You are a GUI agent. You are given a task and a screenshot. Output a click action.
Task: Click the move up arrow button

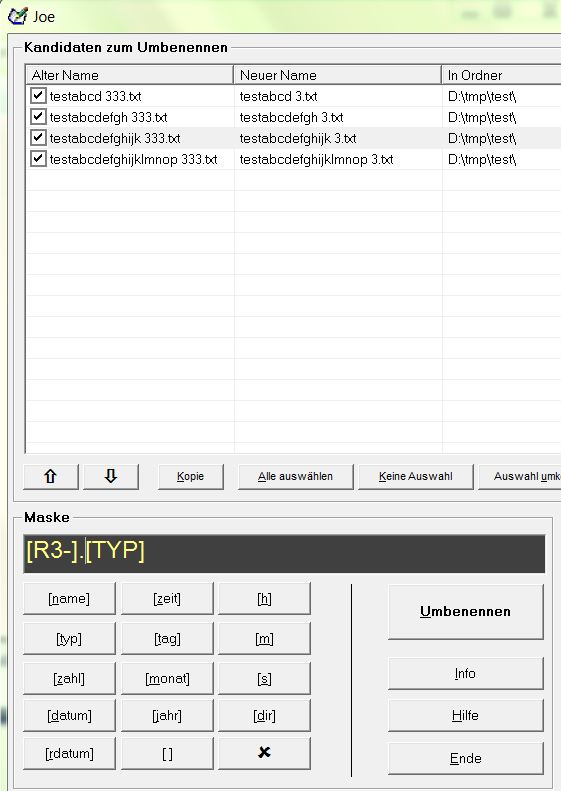tap(51, 477)
